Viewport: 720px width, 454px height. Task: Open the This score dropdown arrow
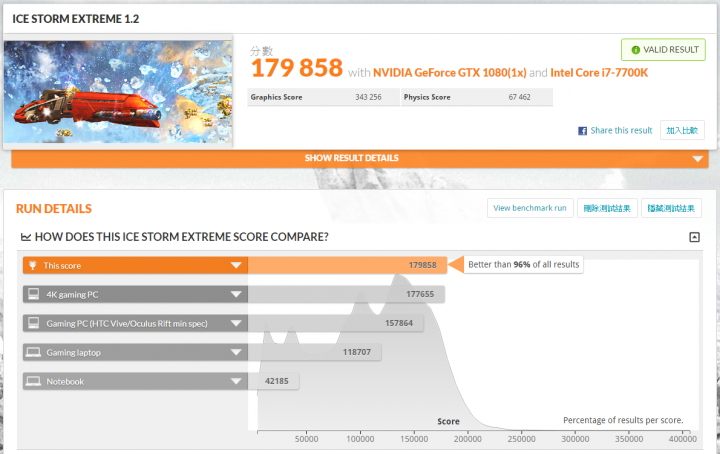pyautogui.click(x=236, y=265)
